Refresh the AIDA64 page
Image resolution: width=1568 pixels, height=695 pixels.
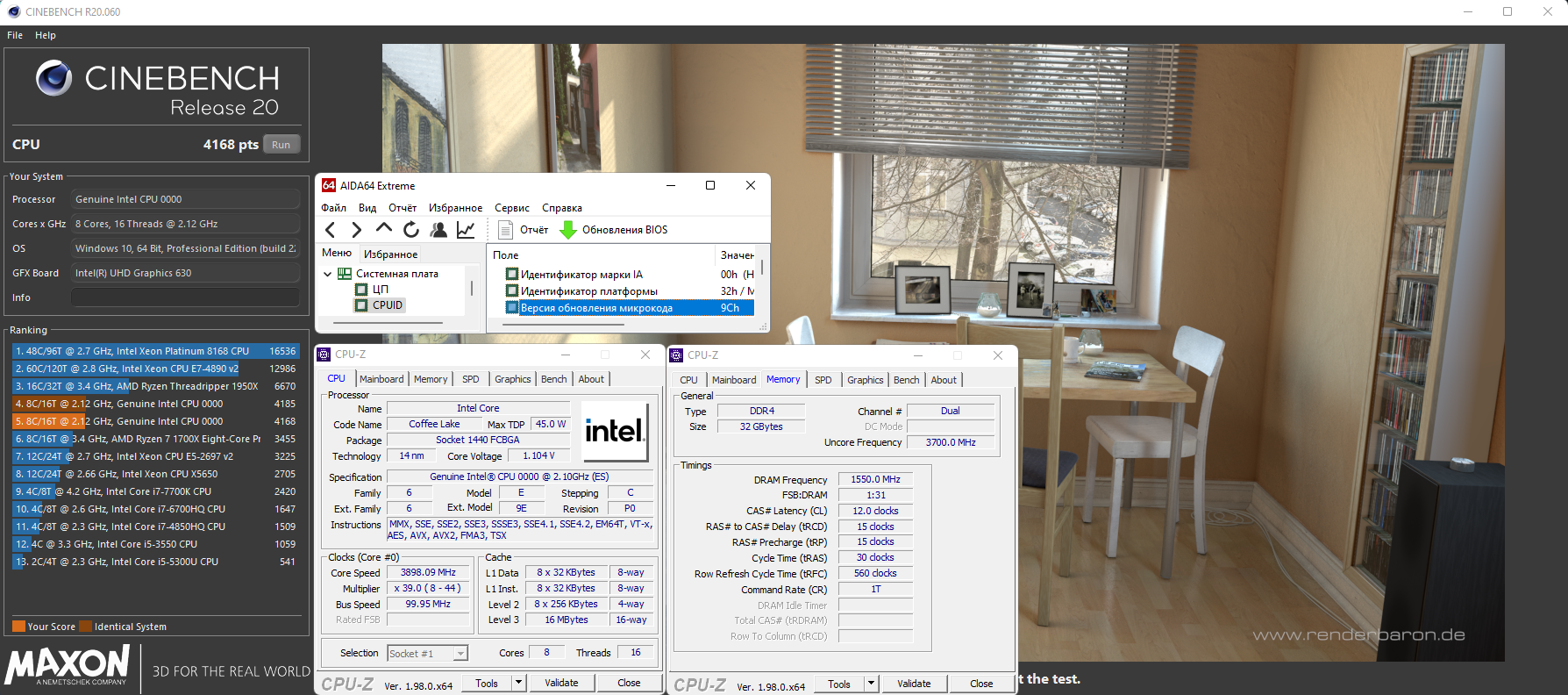tap(411, 230)
